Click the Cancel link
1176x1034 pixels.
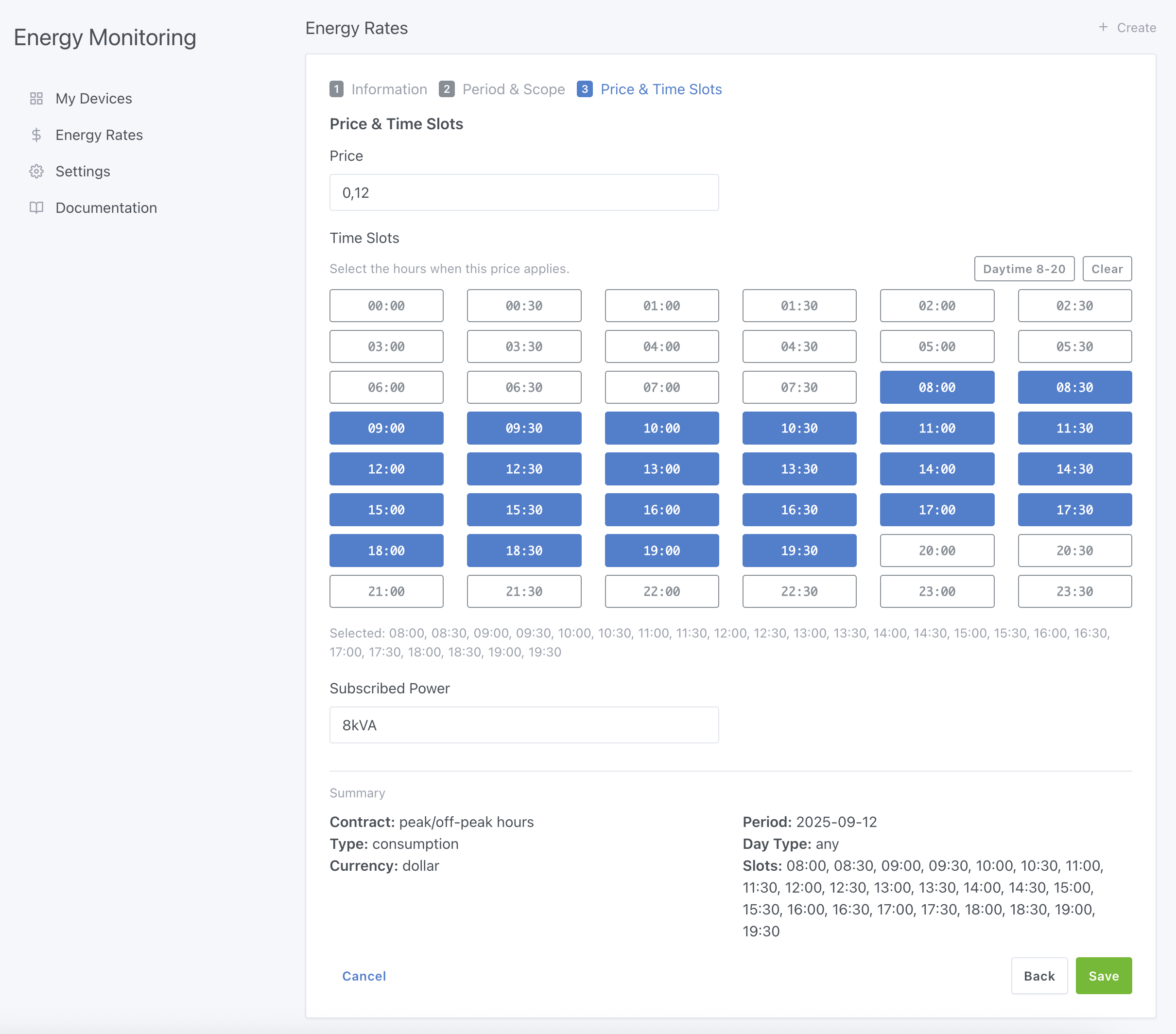(363, 975)
